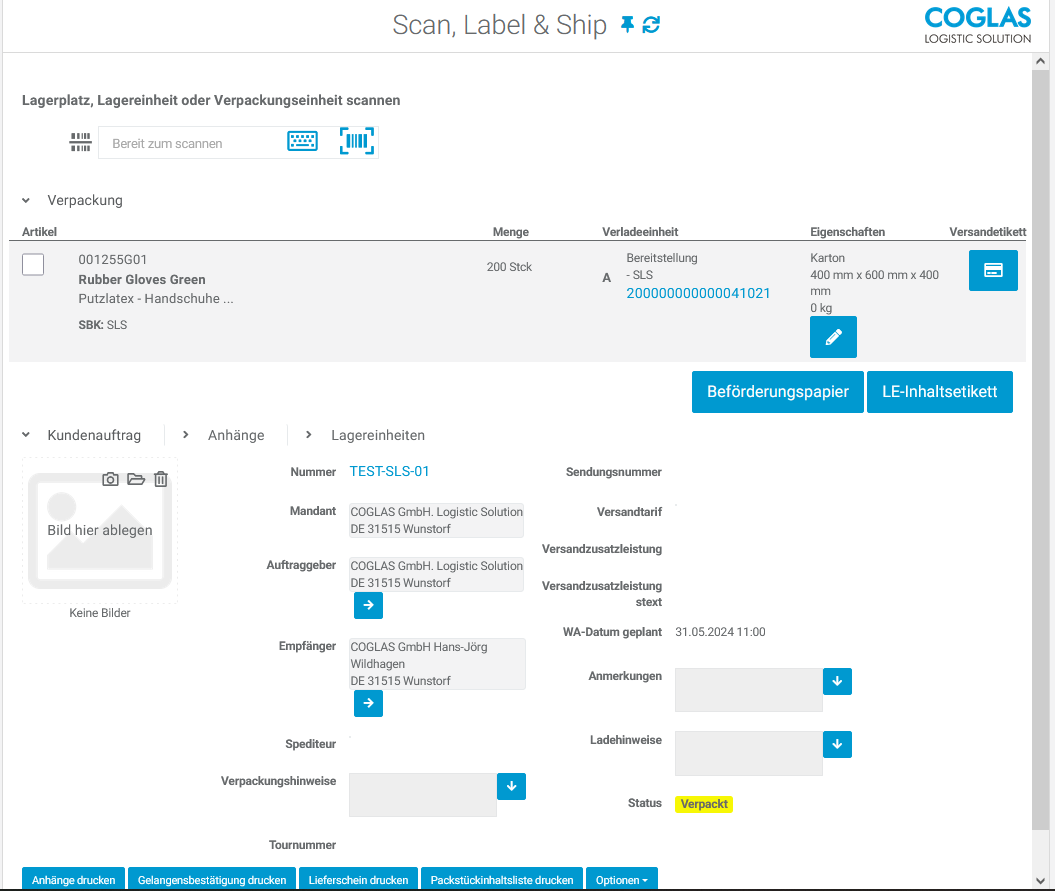1055x891 pixels.
Task: Activate the barcode scanner icon
Action: pyautogui.click(x=357, y=142)
